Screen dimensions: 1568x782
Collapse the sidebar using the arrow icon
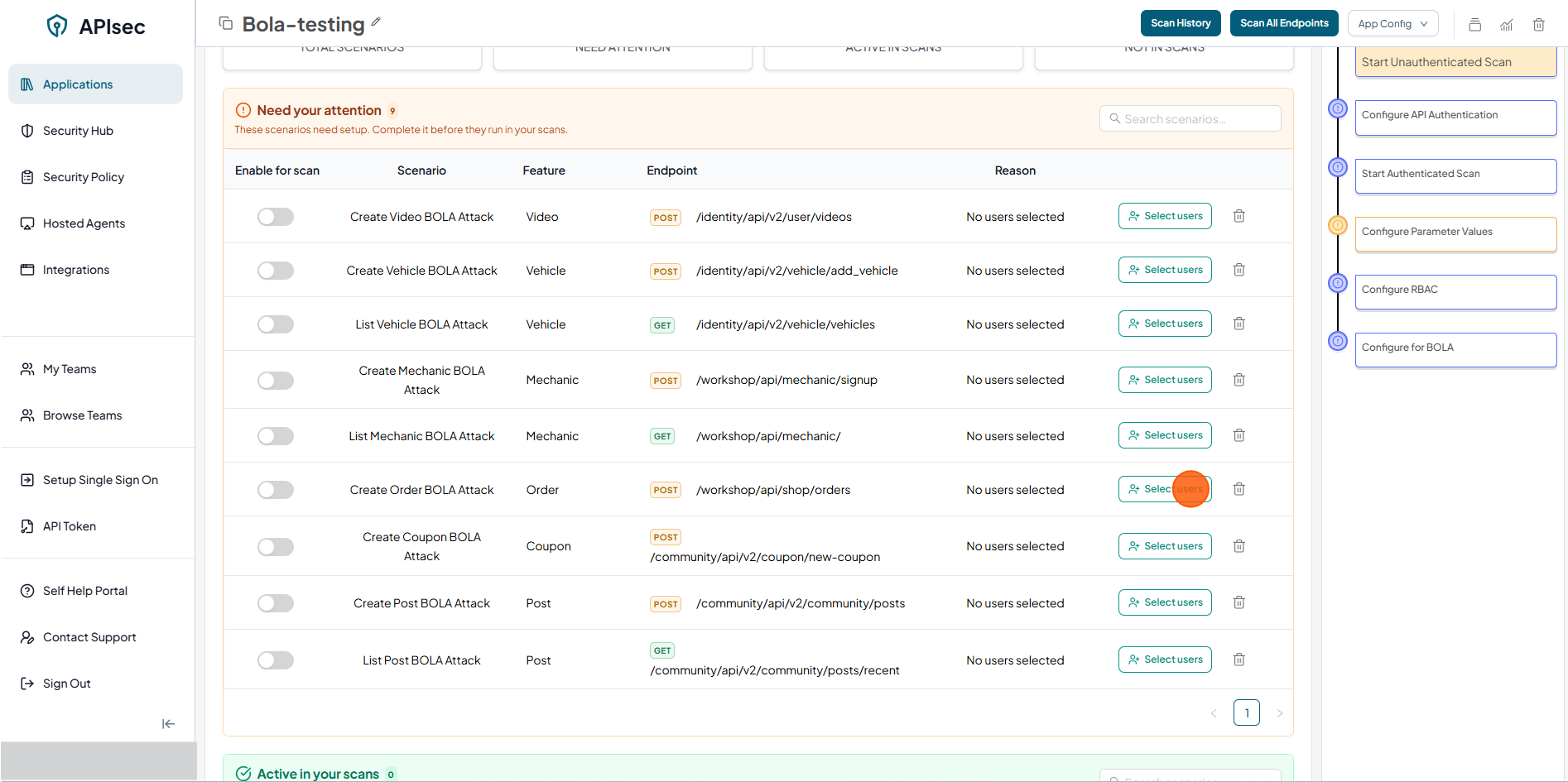coord(168,724)
